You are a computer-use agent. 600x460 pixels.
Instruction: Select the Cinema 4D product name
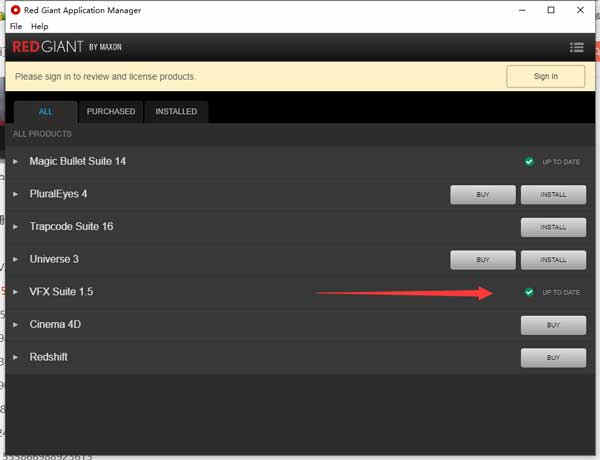tap(55, 325)
